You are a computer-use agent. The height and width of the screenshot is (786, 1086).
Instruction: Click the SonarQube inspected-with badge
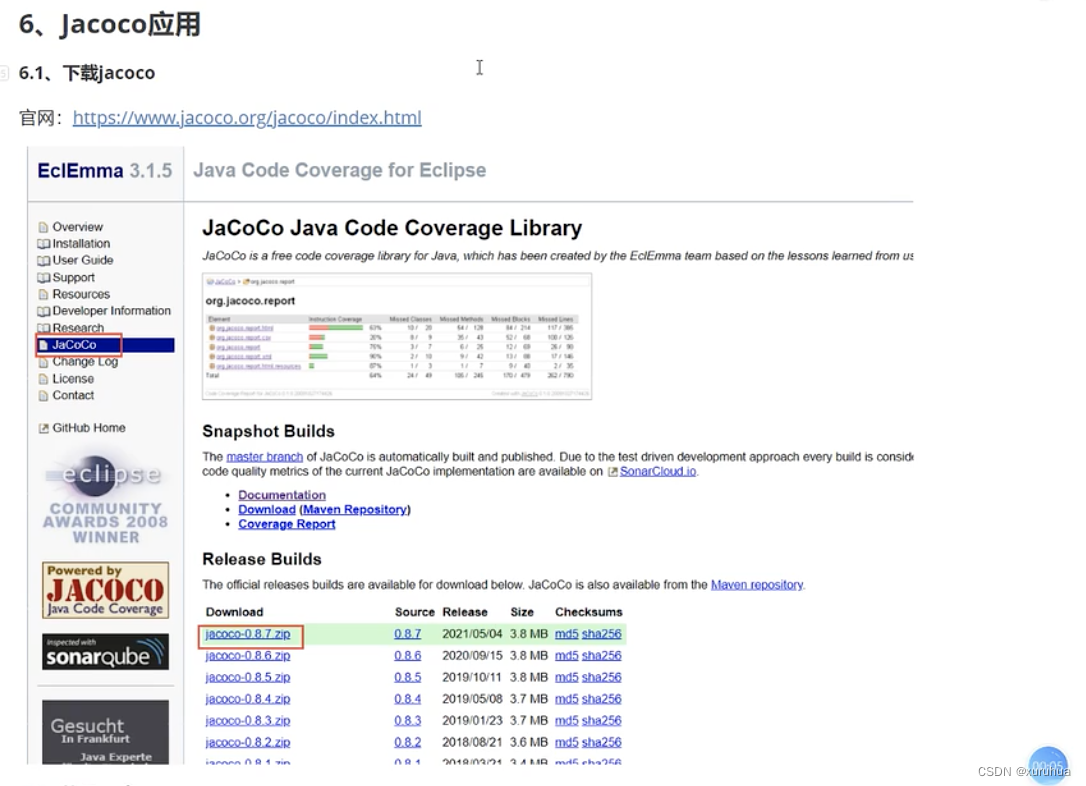[x=104, y=651]
